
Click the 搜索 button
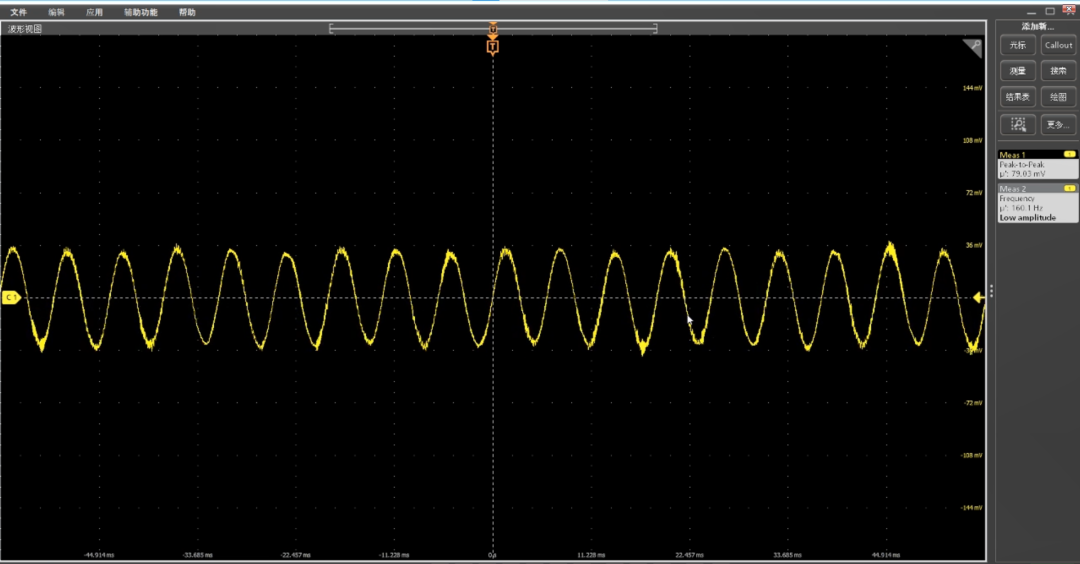(1058, 71)
